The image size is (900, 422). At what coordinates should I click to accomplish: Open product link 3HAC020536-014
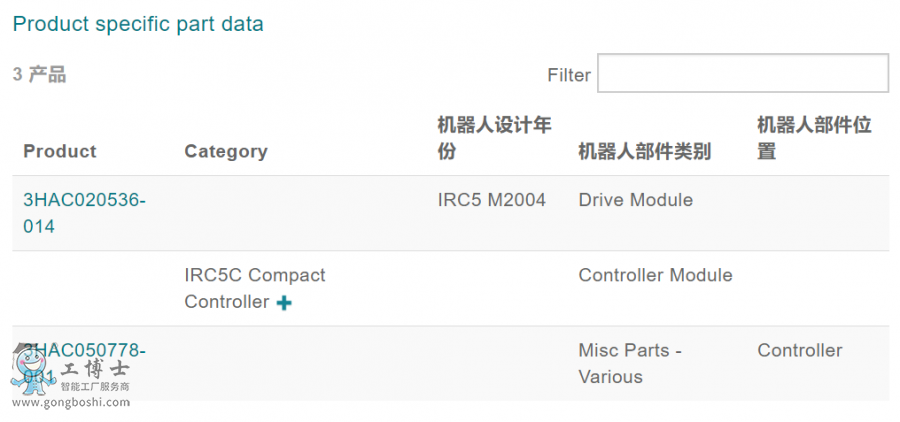coord(84,213)
